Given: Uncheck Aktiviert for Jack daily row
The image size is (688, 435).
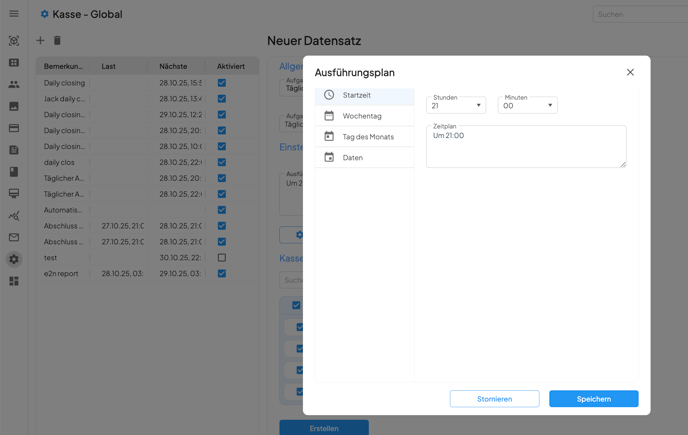Looking at the screenshot, I should [x=222, y=99].
